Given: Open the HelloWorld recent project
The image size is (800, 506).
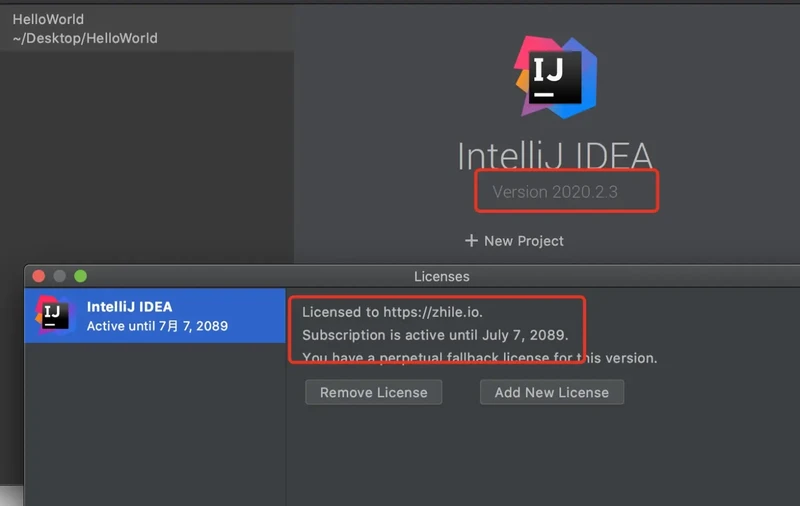Looking at the screenshot, I should click(48, 19).
